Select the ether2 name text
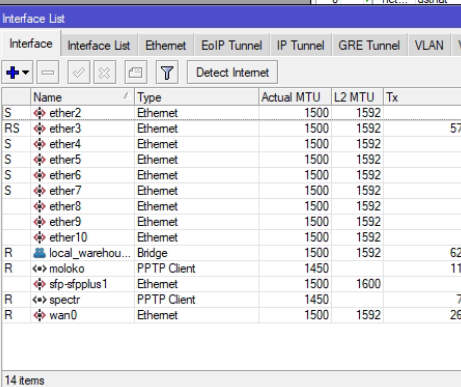This screenshot has height=387, width=461. [x=65, y=113]
